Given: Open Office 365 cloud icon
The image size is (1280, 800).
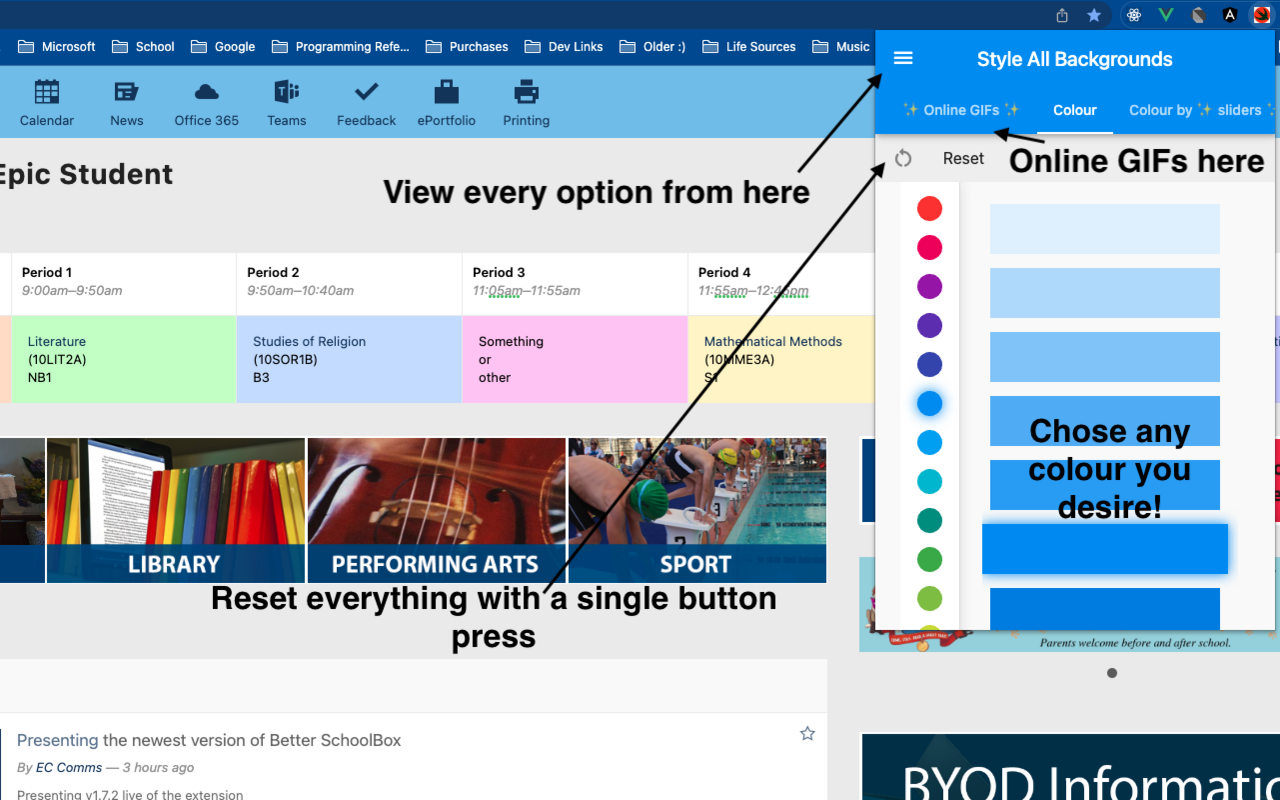Looking at the screenshot, I should (x=207, y=93).
